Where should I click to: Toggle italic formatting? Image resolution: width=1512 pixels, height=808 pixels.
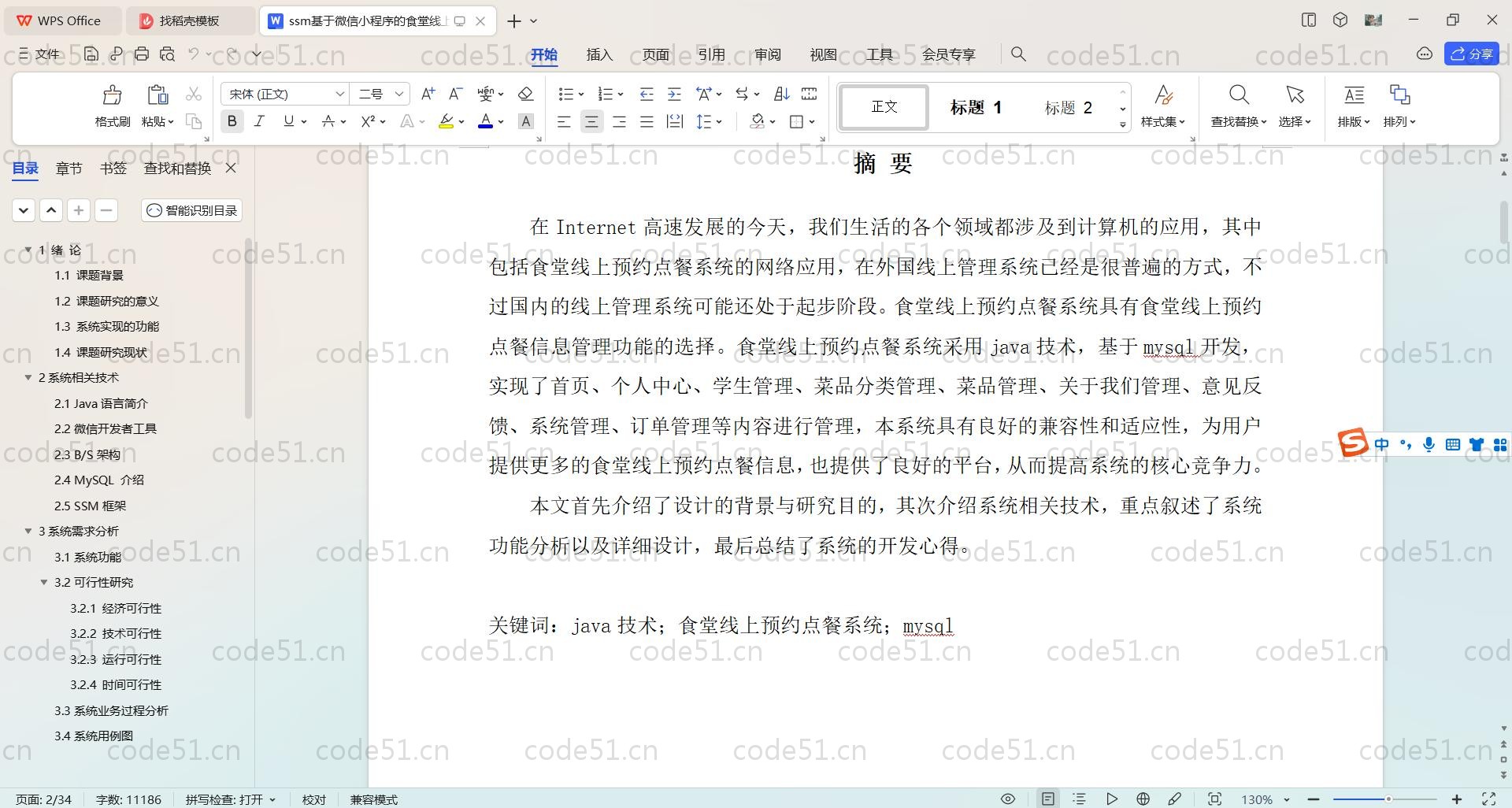[259, 121]
